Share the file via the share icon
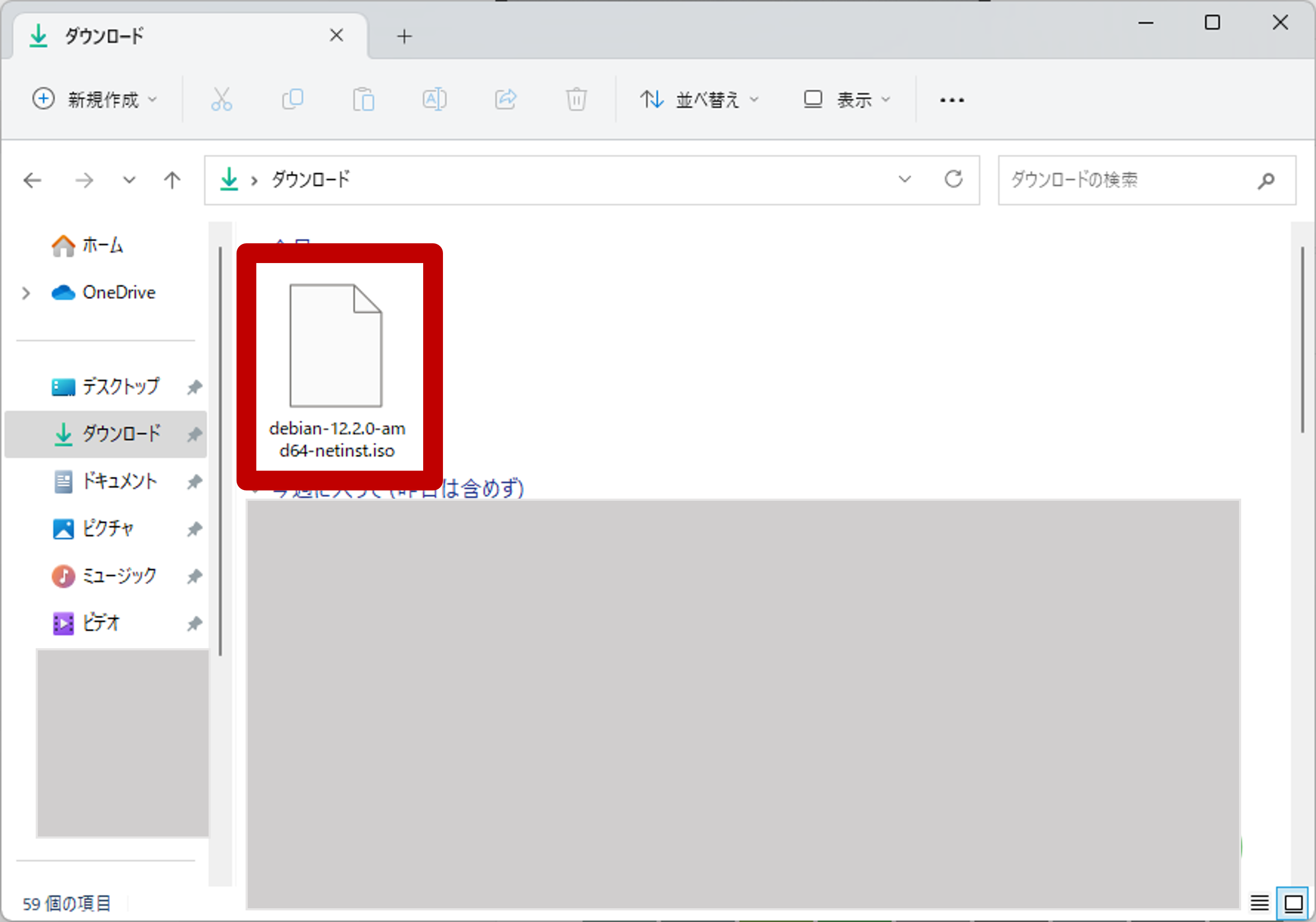Screen dimensions: 1316x922 pos(505,99)
